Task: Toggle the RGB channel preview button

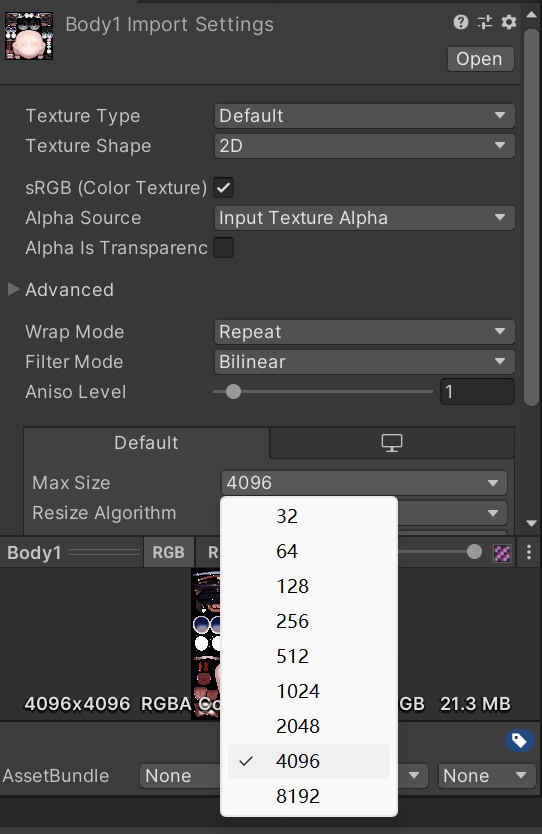Action: [169, 552]
